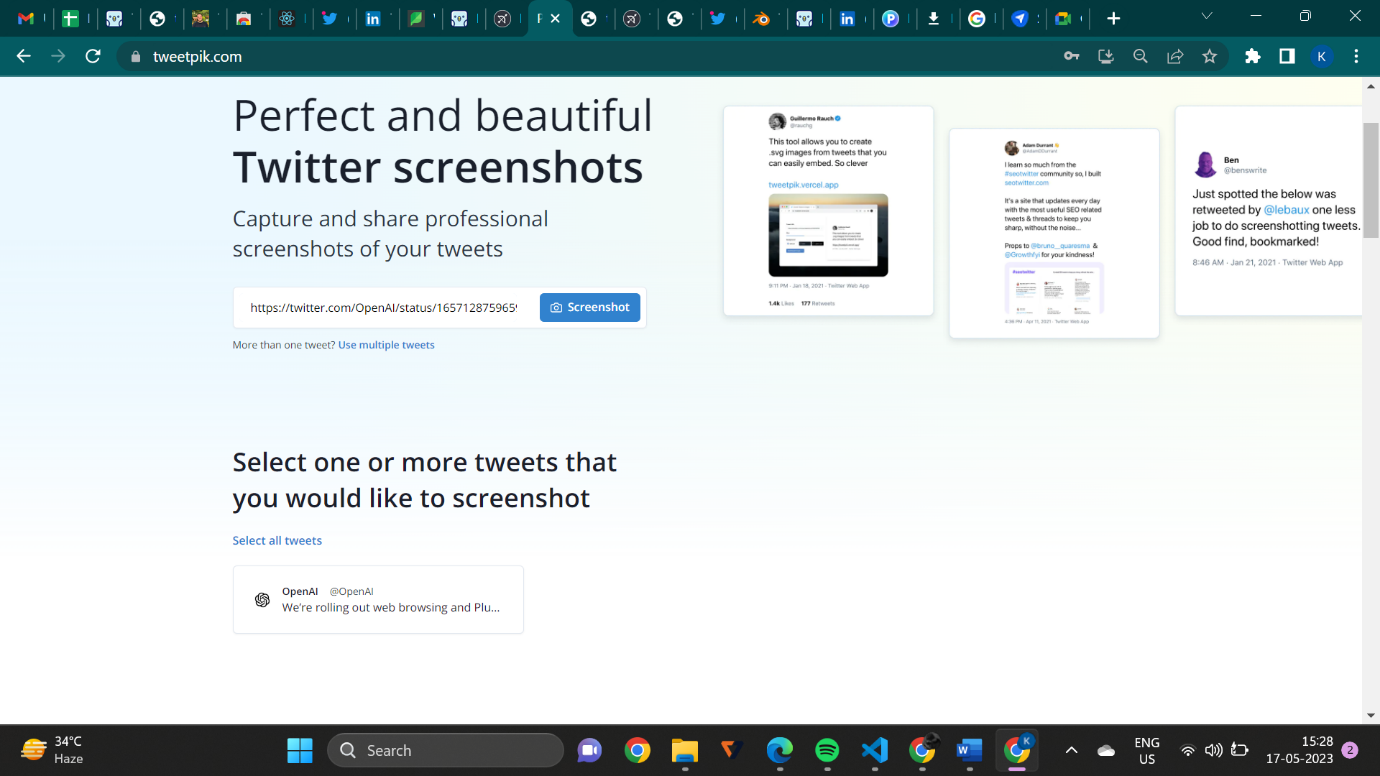Reload the tweetpik.com page
The image size is (1380, 776).
pyautogui.click(x=93, y=57)
